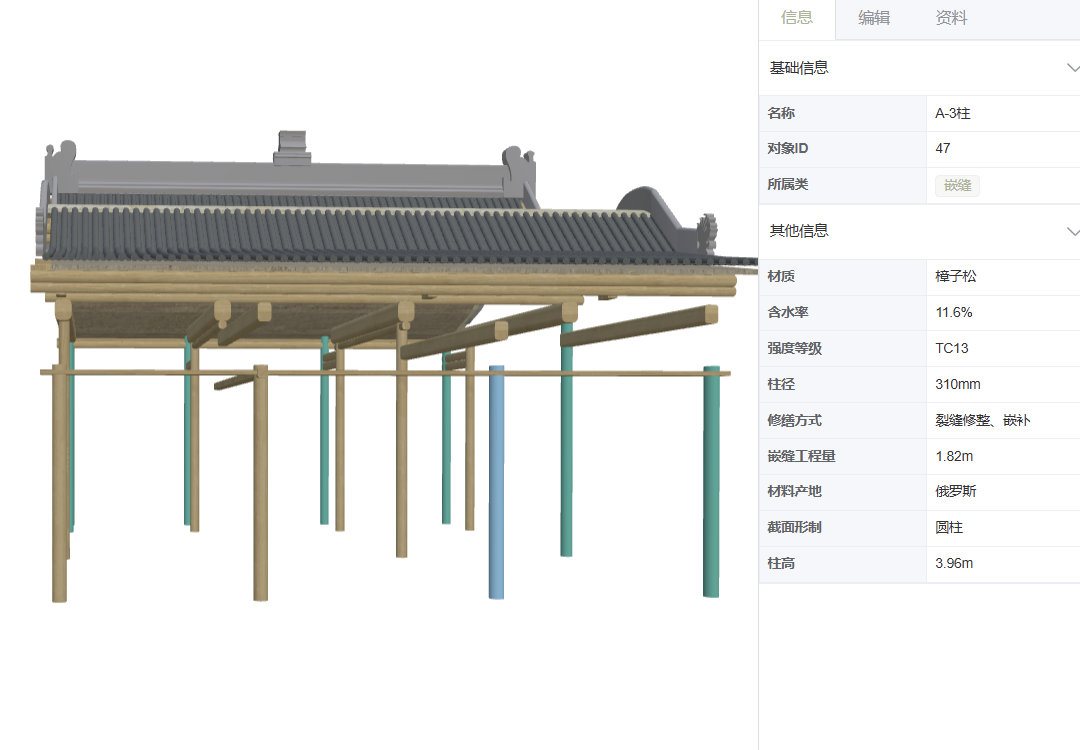
Task: Click the column height 3.96m
Action: pyautogui.click(x=954, y=563)
